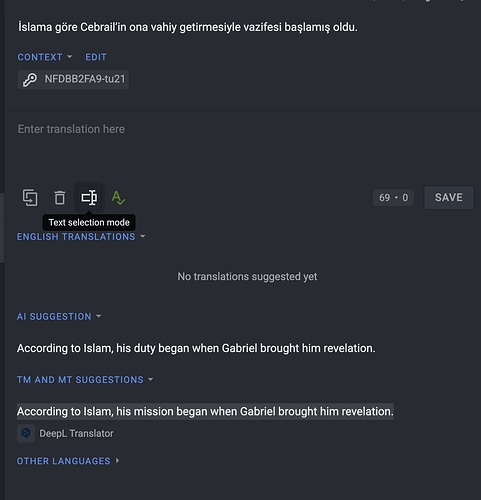Viewport: 481px width, 500px height.
Task: Use the AI suggestion mentioning 'his duty began'
Action: (x=196, y=348)
